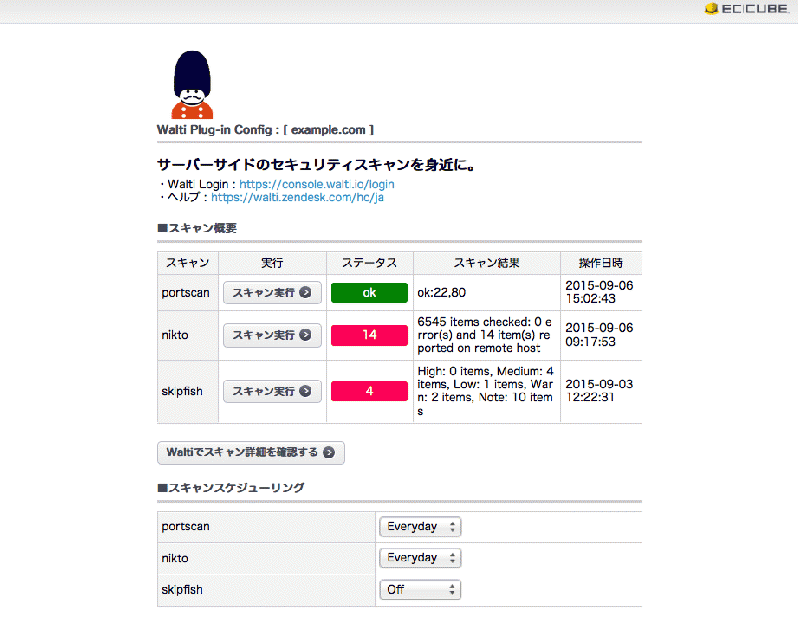Click 'スキャン結果' column header
Viewport: 798px width, 620px height.
click(487, 263)
